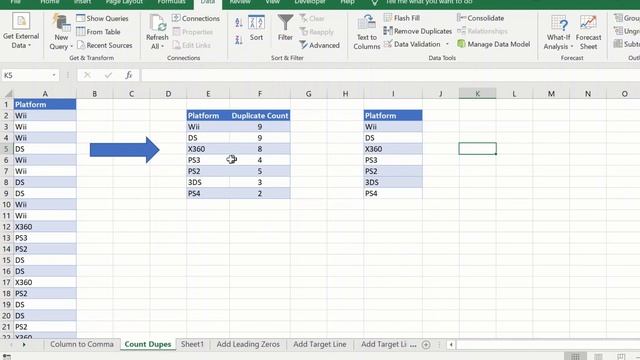Open the Data ribbon tab
Viewport: 640px width, 360px height.
pos(207,2)
